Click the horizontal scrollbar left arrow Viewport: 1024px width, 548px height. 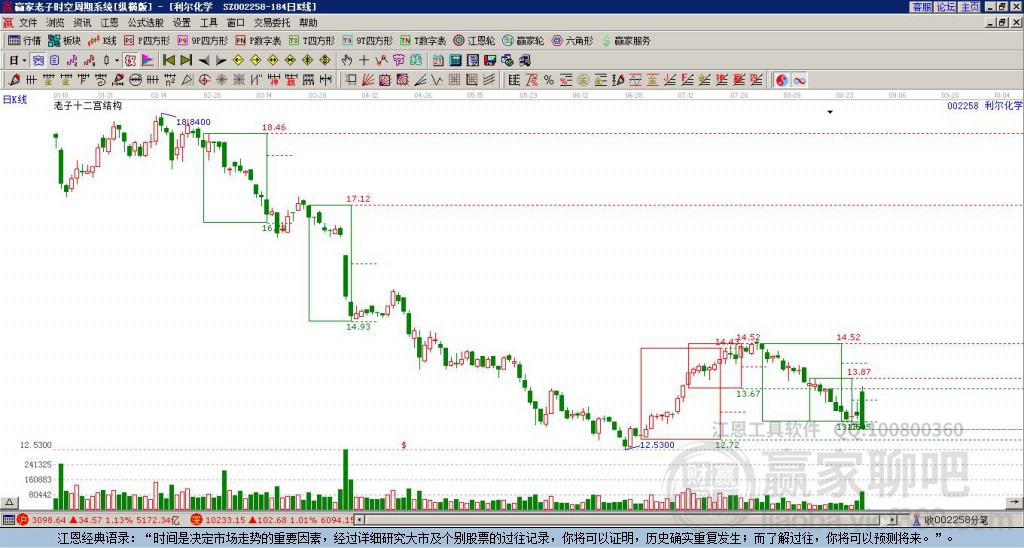coord(359,520)
